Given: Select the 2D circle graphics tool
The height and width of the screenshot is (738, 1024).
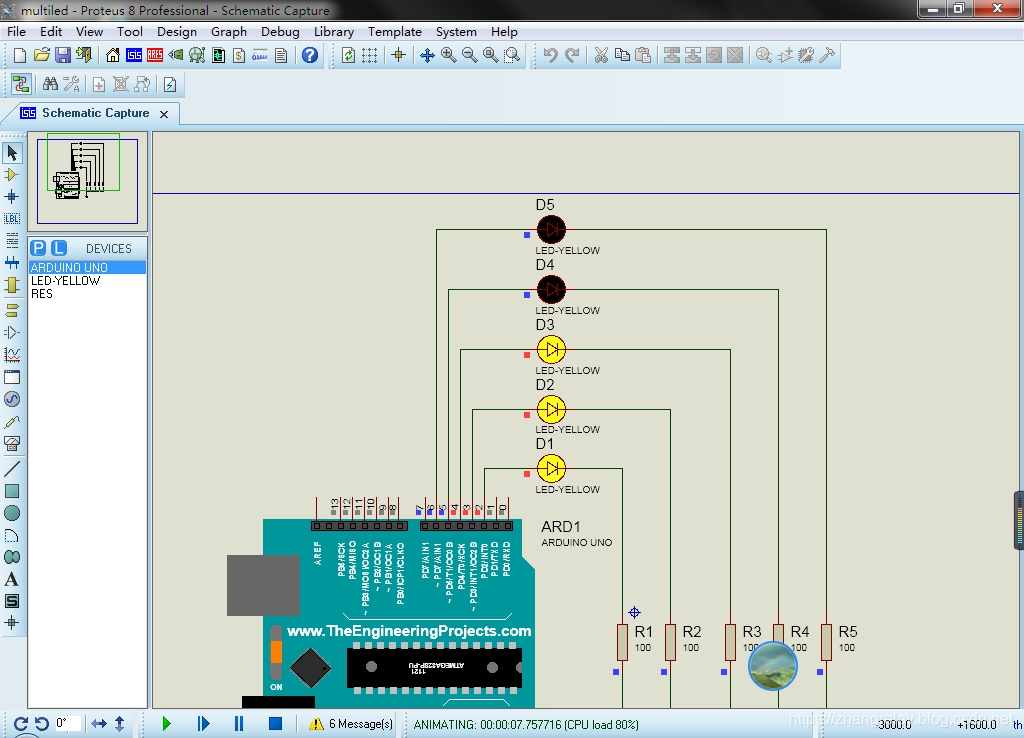Looking at the screenshot, I should pos(12,513).
